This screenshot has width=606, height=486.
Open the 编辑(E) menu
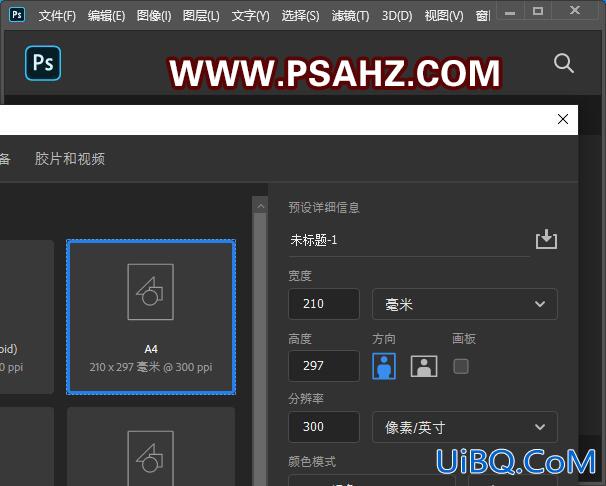coord(106,16)
